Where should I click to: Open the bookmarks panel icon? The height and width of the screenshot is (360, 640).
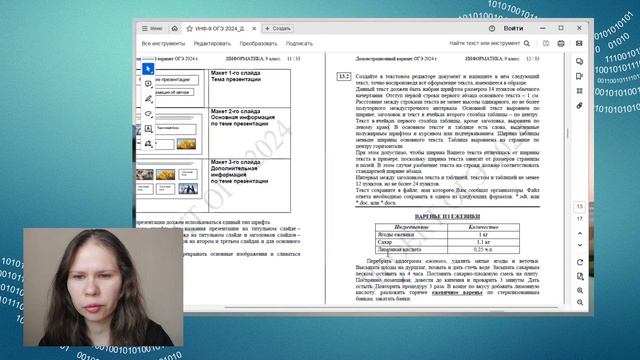[579, 76]
